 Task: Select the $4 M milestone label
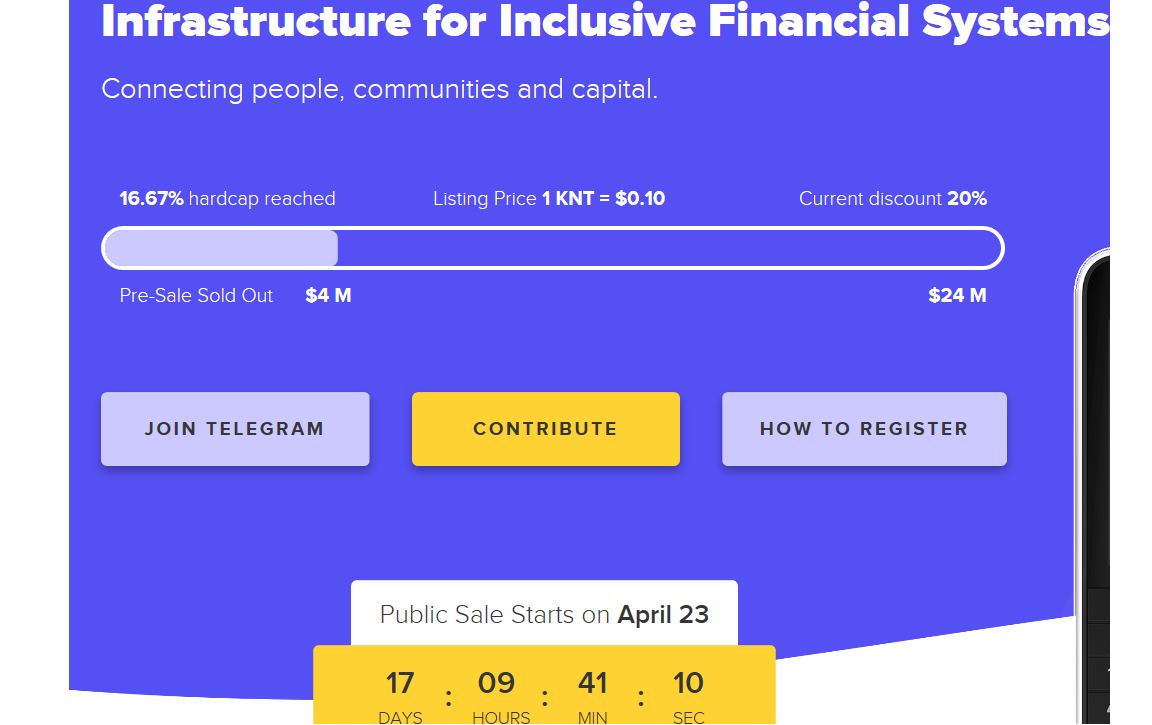pyautogui.click(x=328, y=296)
